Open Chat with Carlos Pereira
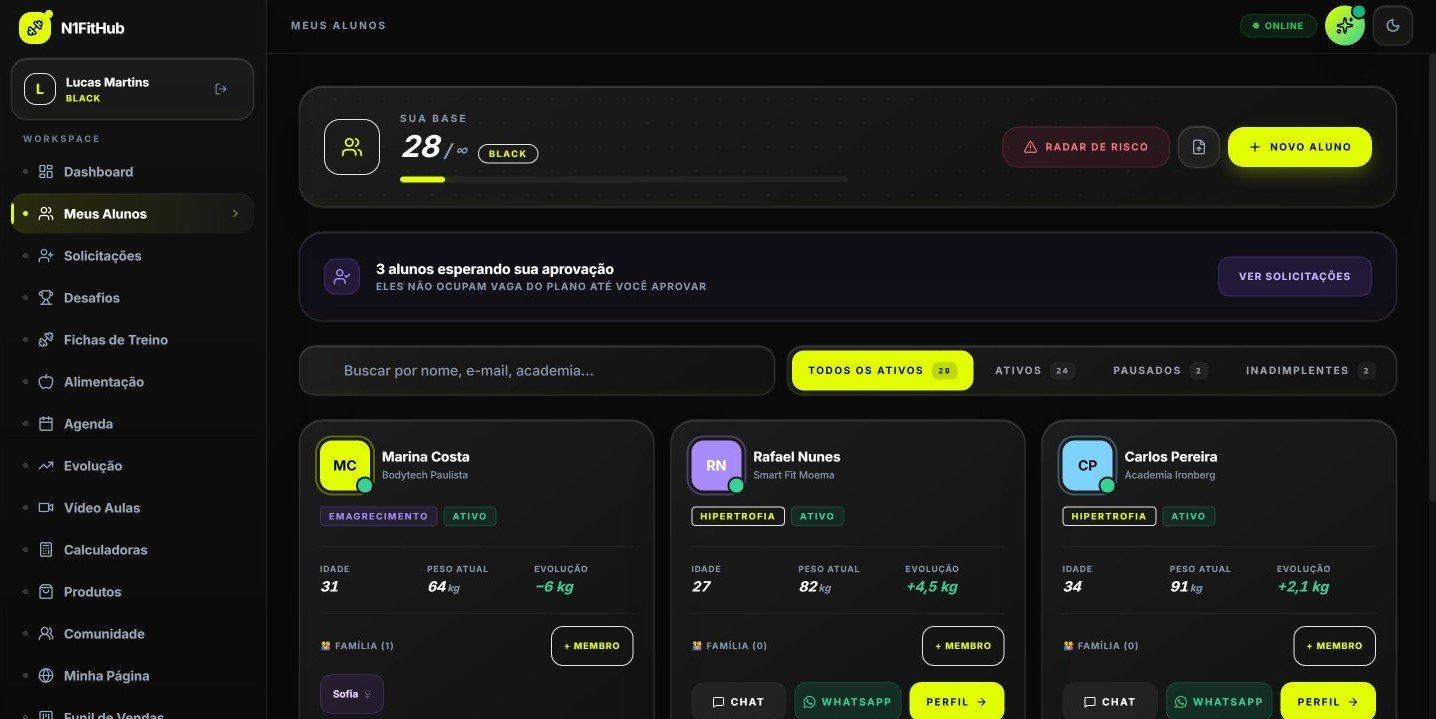This screenshot has width=1436, height=719. pos(1110,702)
